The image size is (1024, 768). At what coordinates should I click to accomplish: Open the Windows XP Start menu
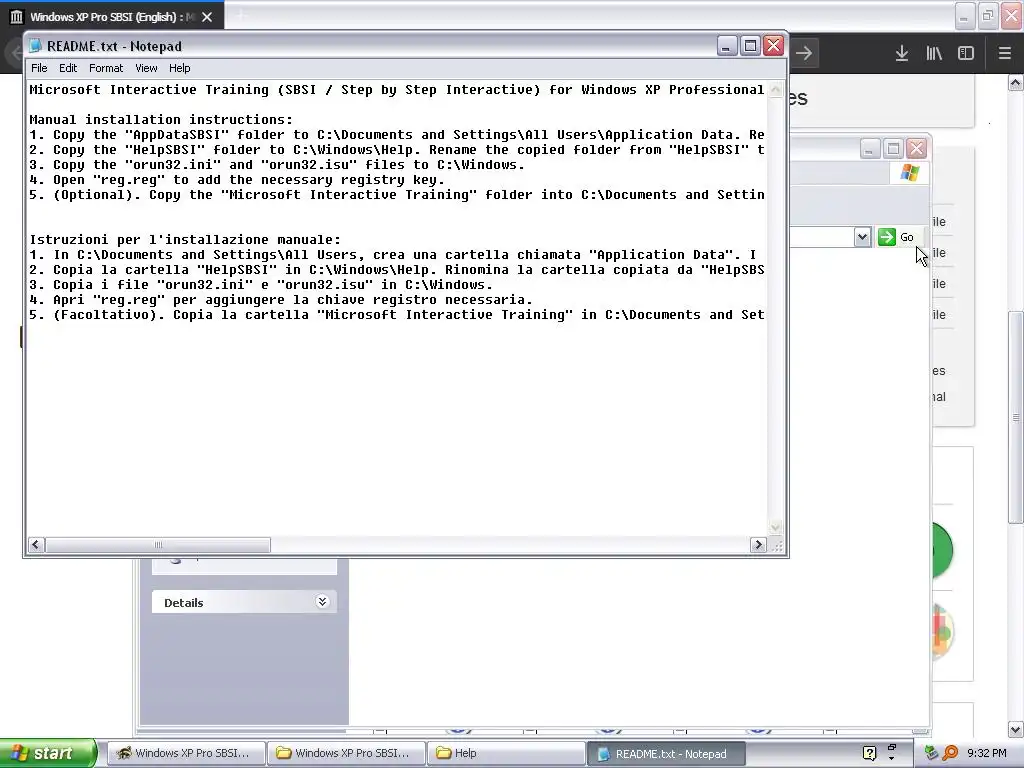pyautogui.click(x=48, y=753)
